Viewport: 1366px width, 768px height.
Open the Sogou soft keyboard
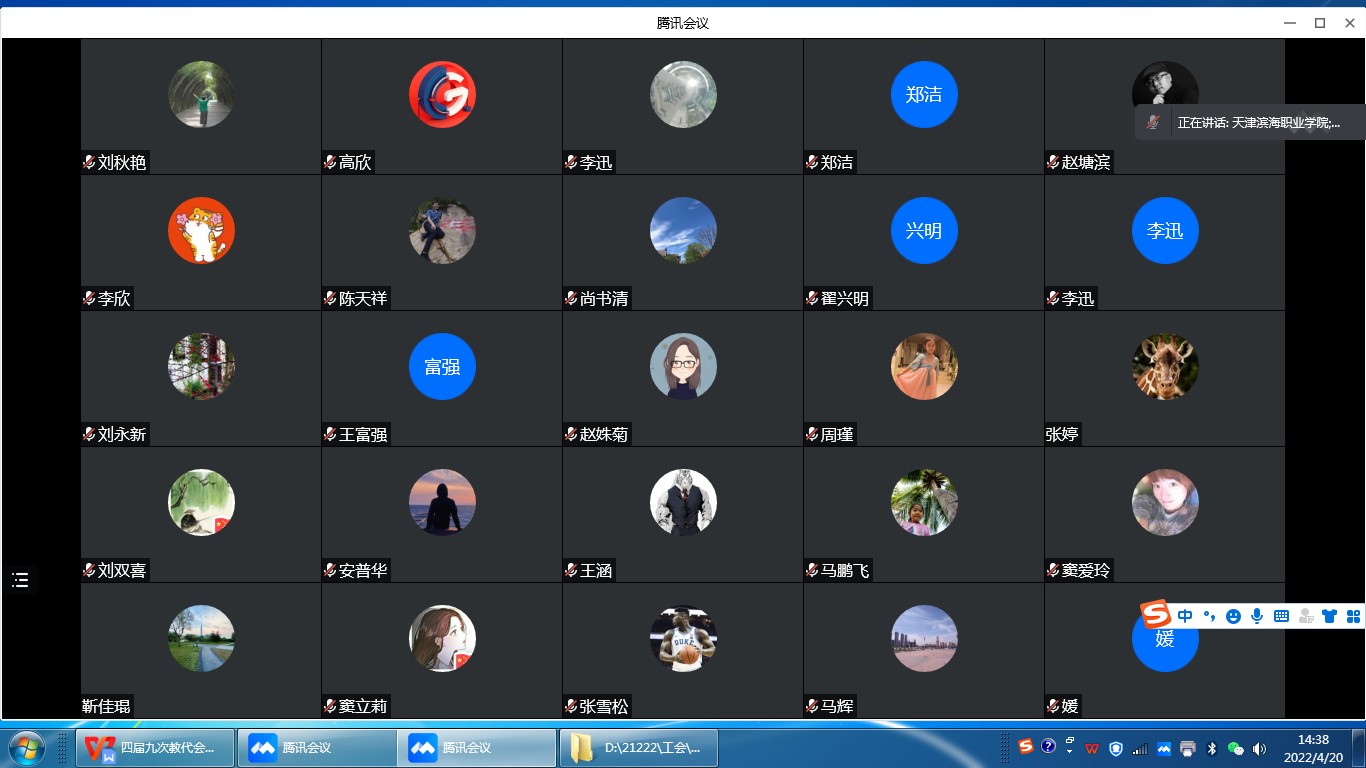pyautogui.click(x=1281, y=617)
